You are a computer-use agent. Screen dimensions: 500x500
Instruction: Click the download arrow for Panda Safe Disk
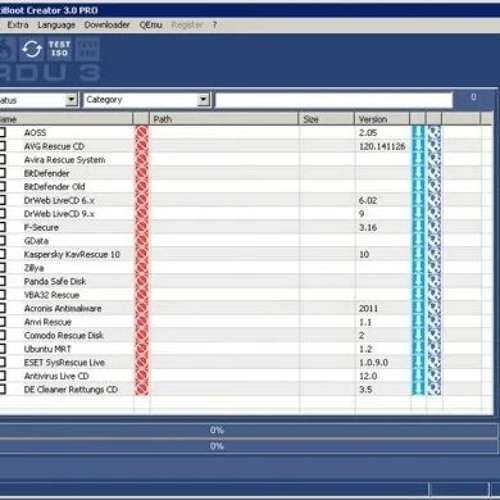[418, 281]
